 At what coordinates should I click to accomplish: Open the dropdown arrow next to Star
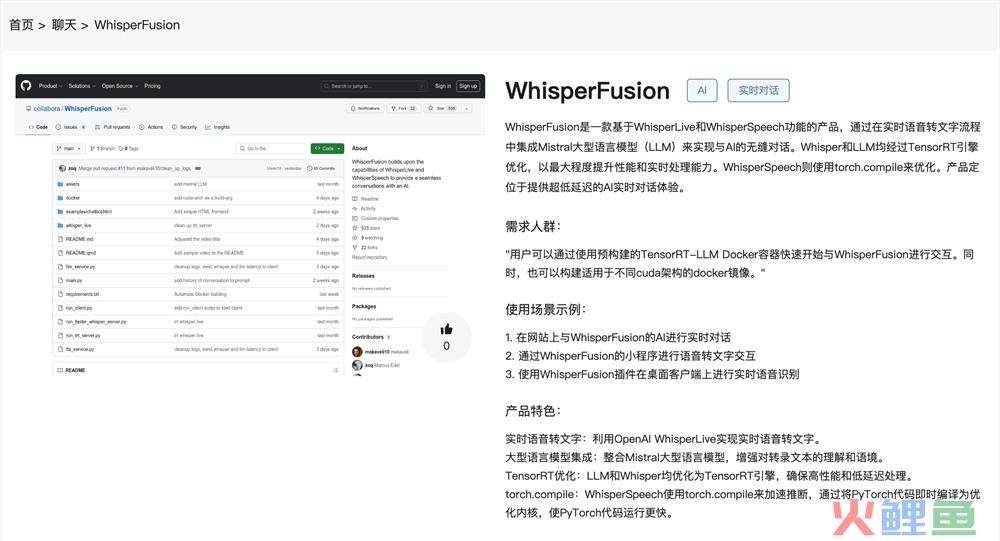click(x=467, y=108)
